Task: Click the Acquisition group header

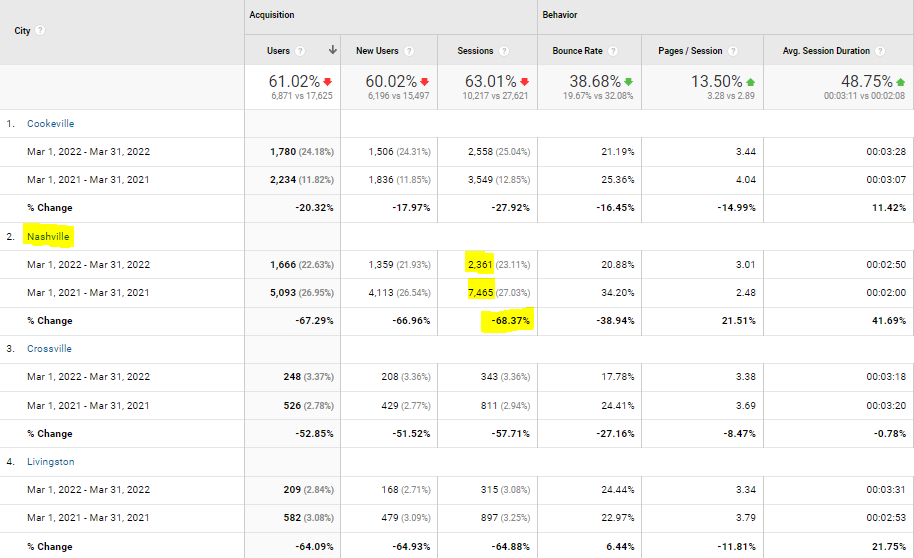Action: coord(272,15)
